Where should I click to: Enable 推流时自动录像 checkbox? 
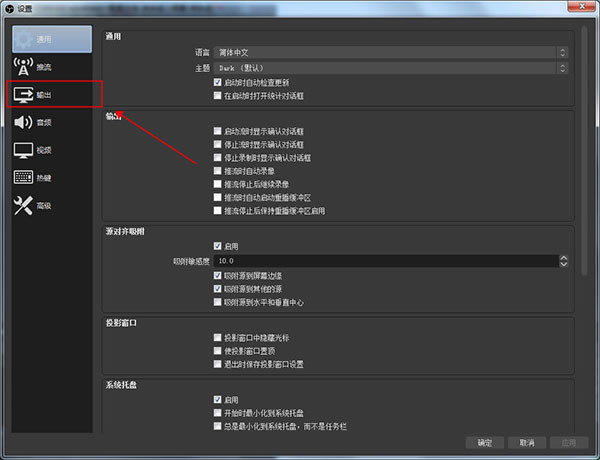[218, 171]
